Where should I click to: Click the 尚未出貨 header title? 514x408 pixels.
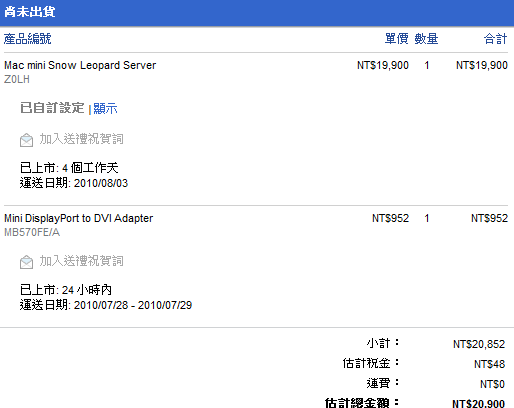pos(30,12)
